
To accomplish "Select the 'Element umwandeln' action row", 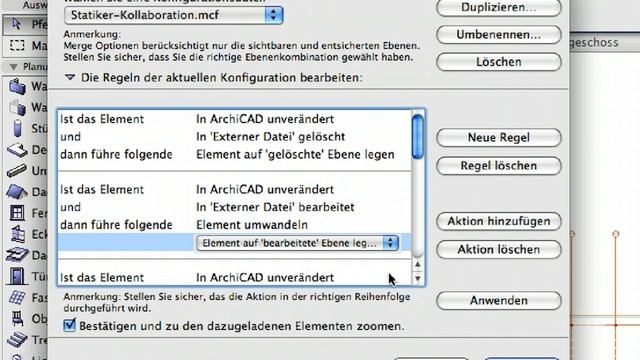I will (252, 225).
